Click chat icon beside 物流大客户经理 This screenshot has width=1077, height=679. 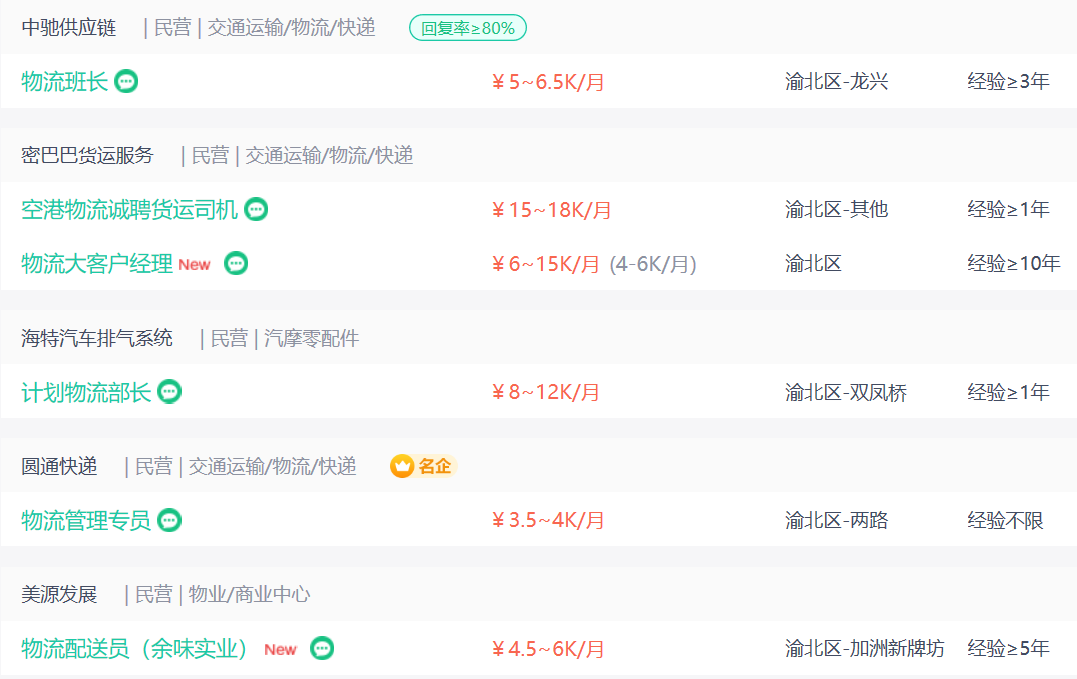[x=236, y=264]
